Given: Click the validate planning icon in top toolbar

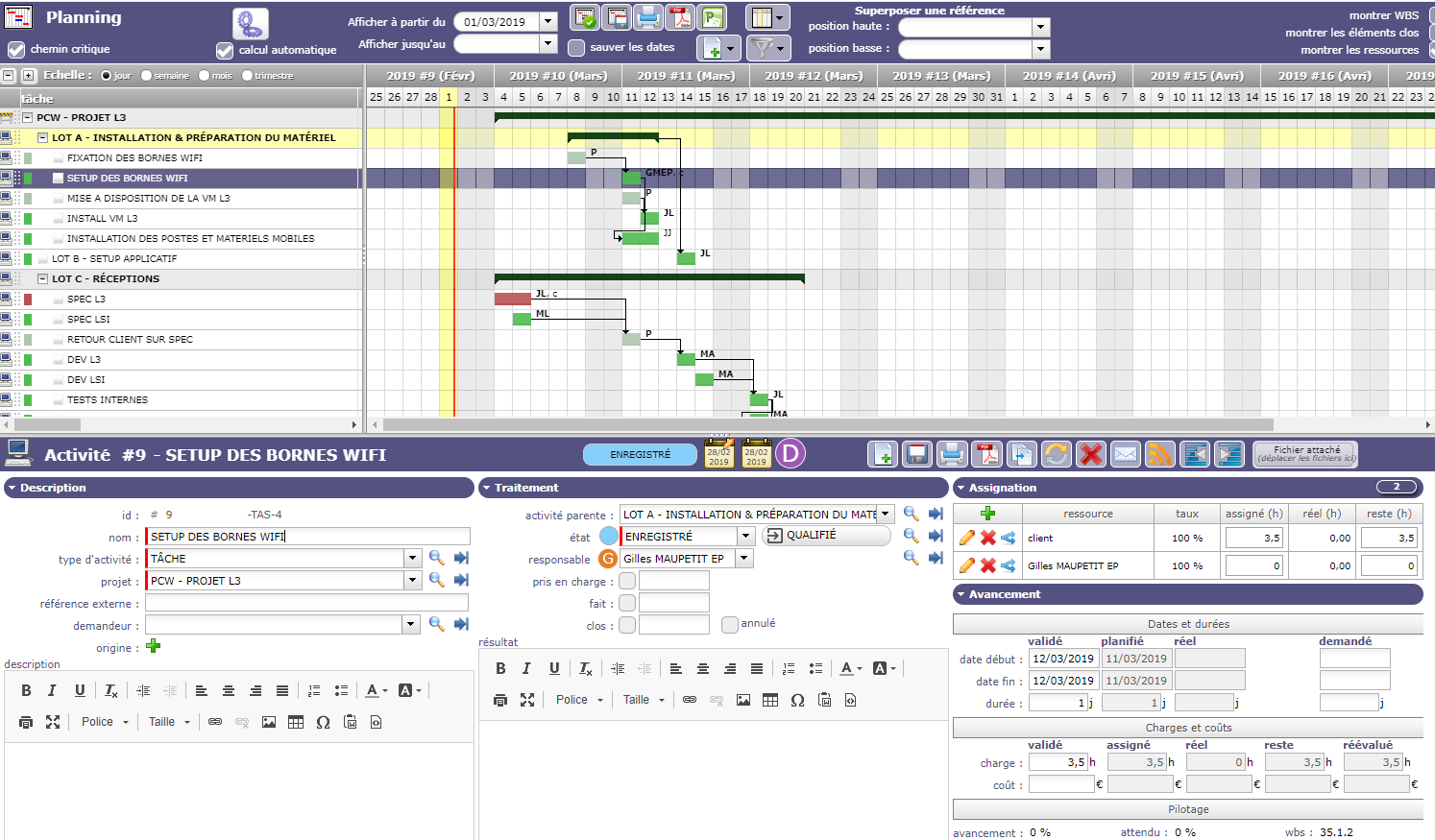Looking at the screenshot, I should (x=585, y=17).
